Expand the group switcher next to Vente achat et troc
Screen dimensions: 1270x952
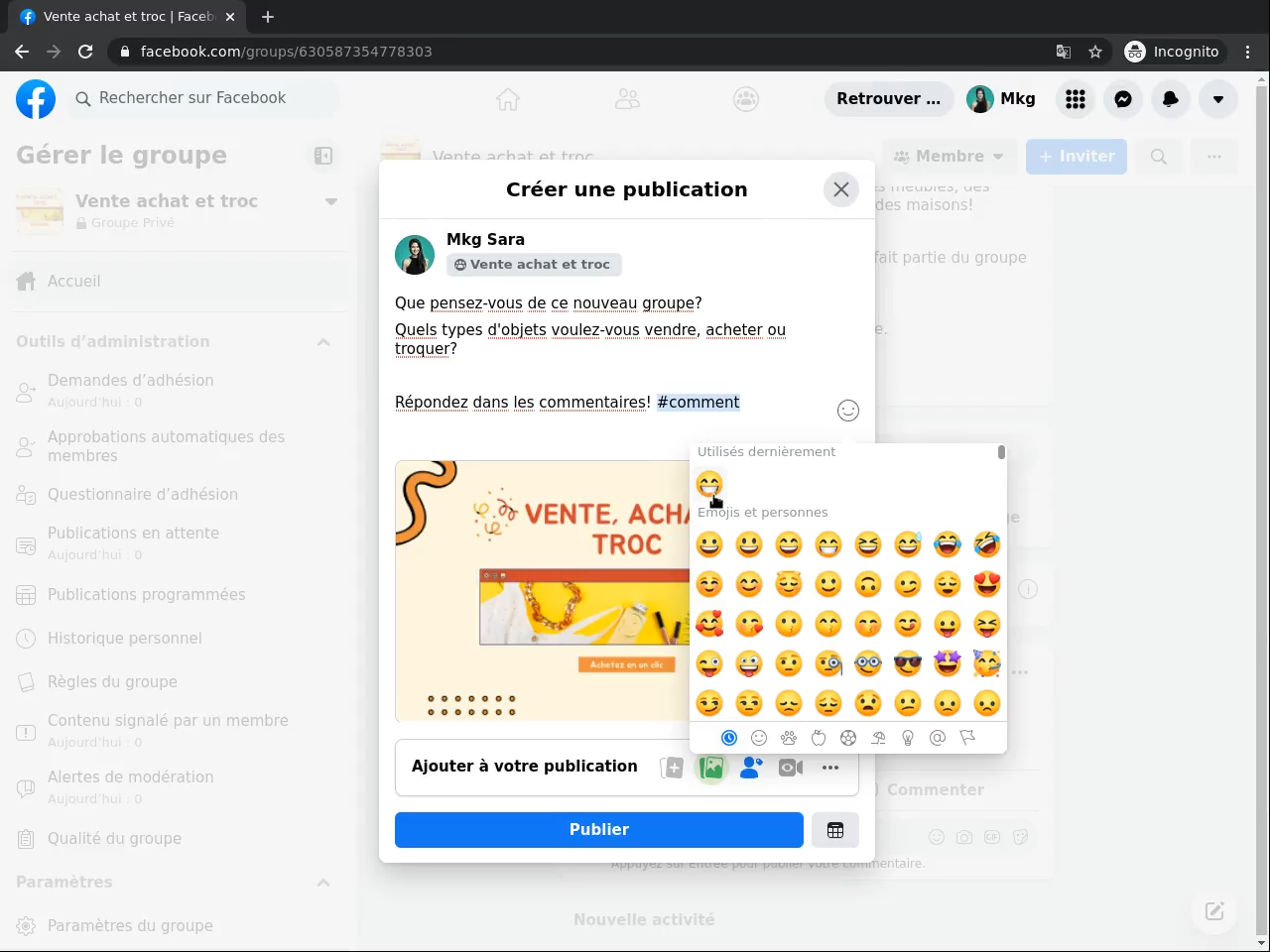(331, 201)
